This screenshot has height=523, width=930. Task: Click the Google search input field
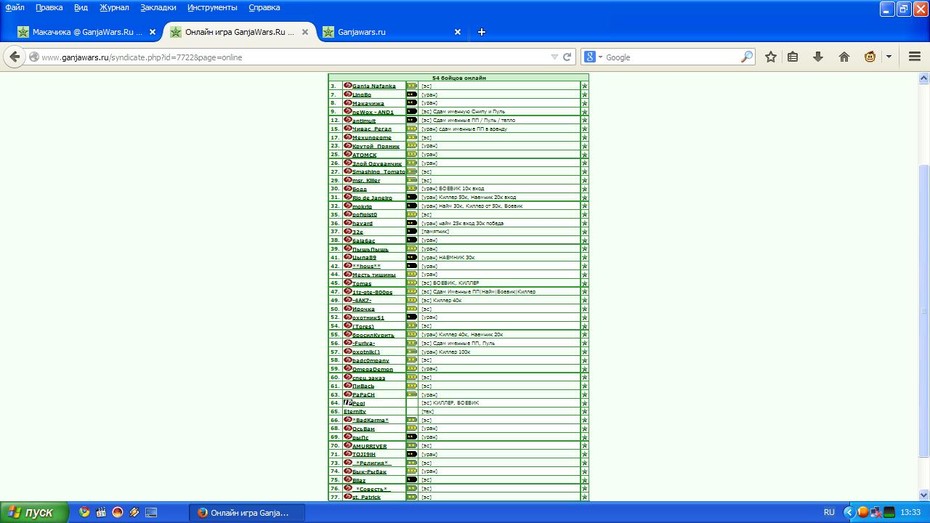coord(671,57)
